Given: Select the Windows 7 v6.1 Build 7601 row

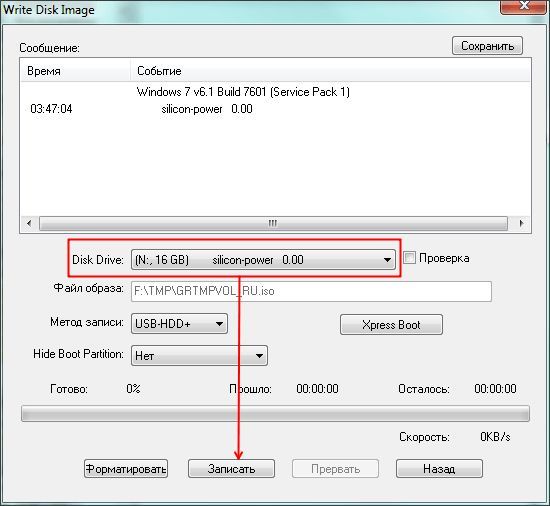Looking at the screenshot, I should pos(243,92).
